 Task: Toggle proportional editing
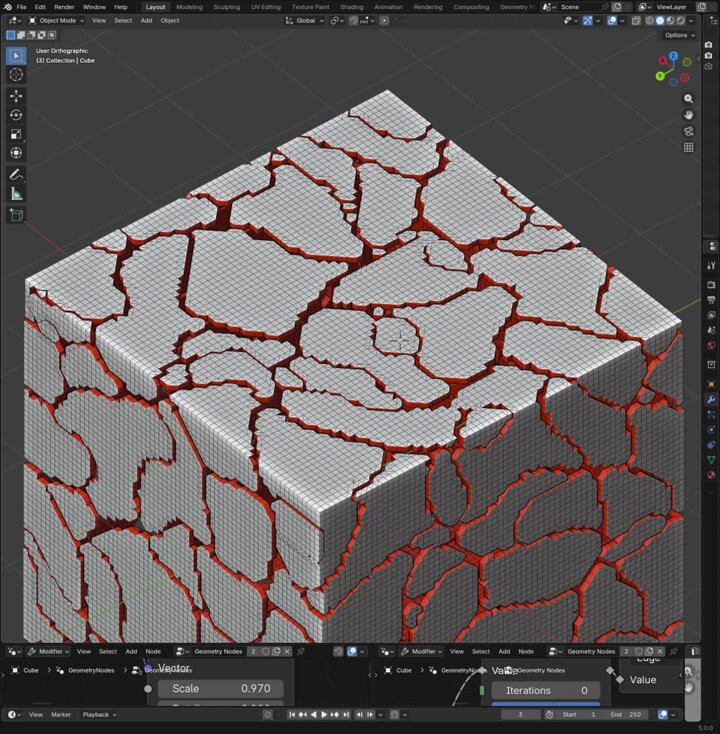[x=384, y=21]
